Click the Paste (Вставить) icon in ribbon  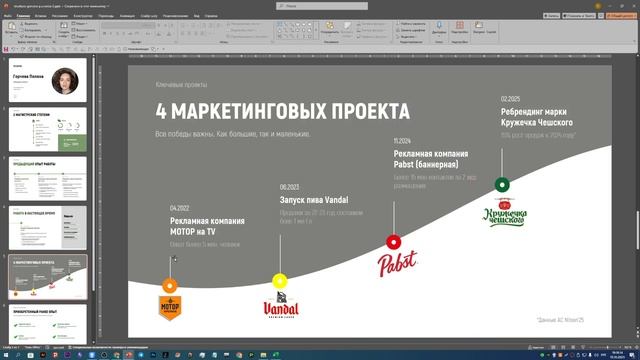11,28
